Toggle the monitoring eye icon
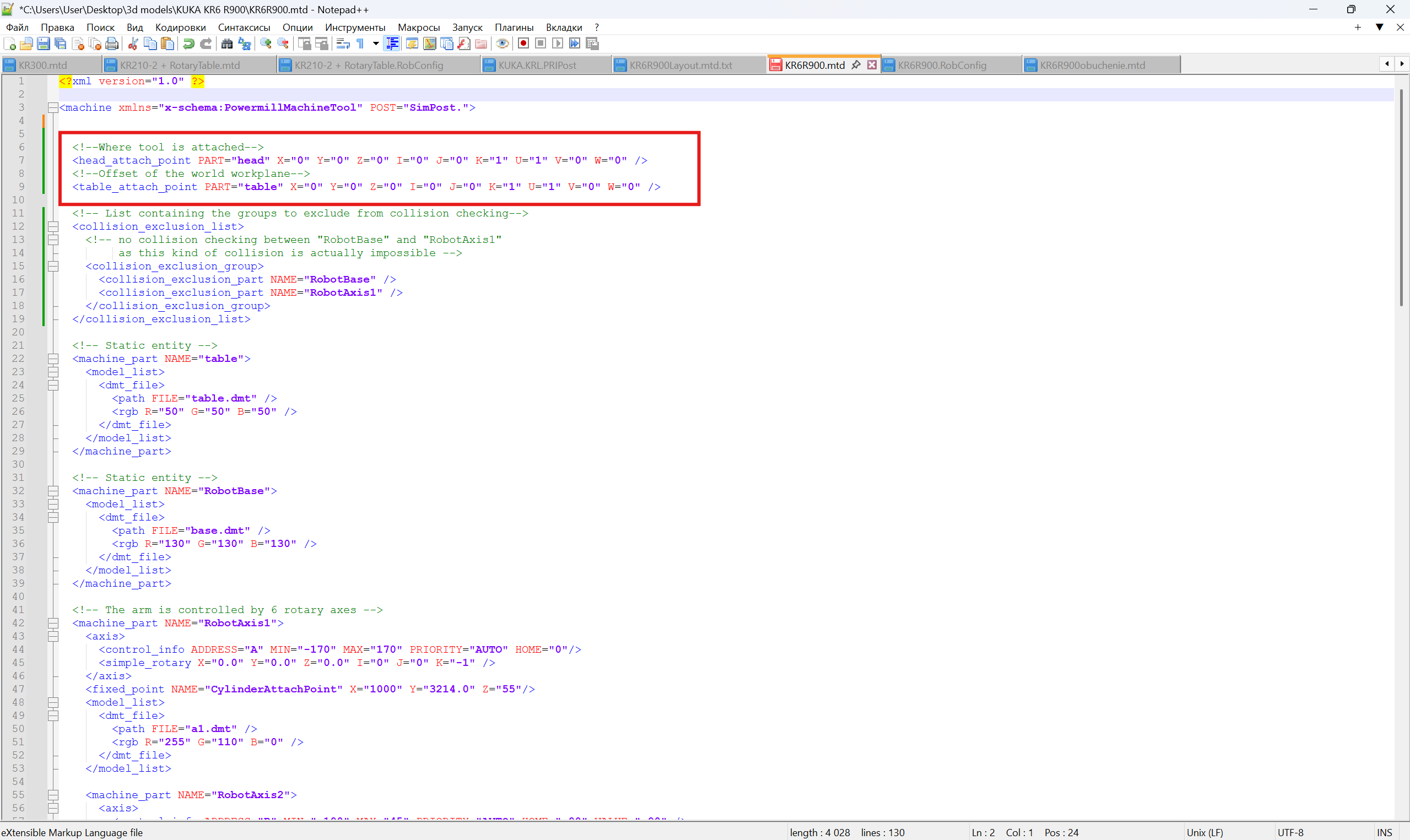Image resolution: width=1410 pixels, height=840 pixels. [x=502, y=44]
